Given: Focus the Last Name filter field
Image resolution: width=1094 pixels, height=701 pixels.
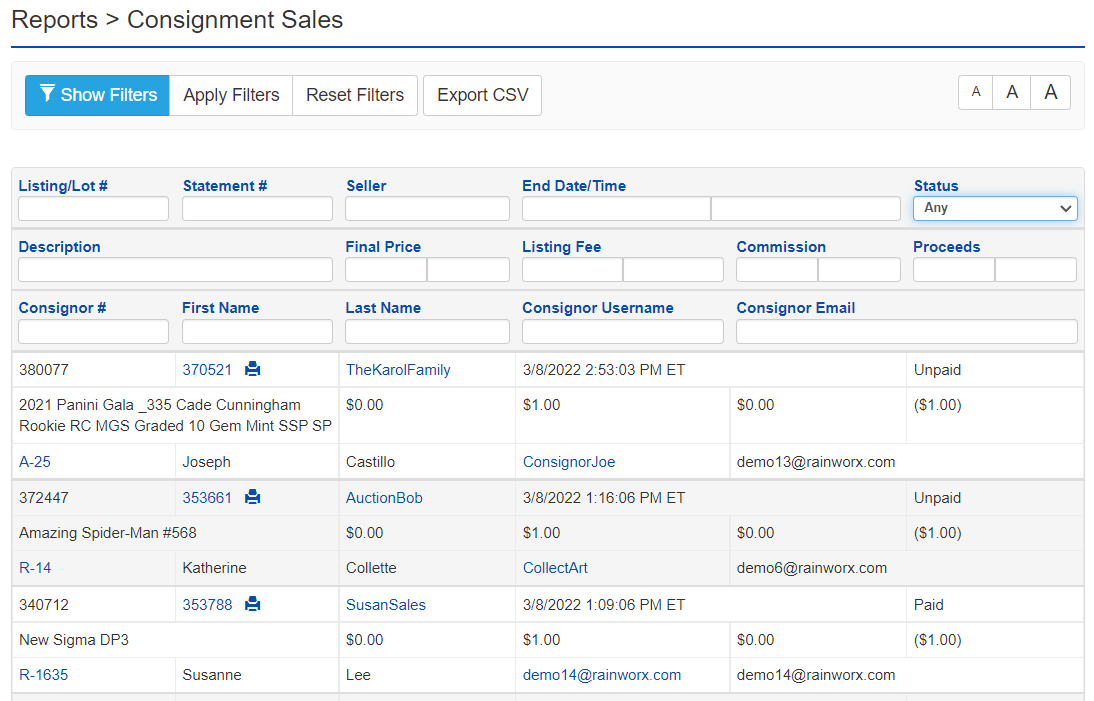Looking at the screenshot, I should click(x=427, y=331).
